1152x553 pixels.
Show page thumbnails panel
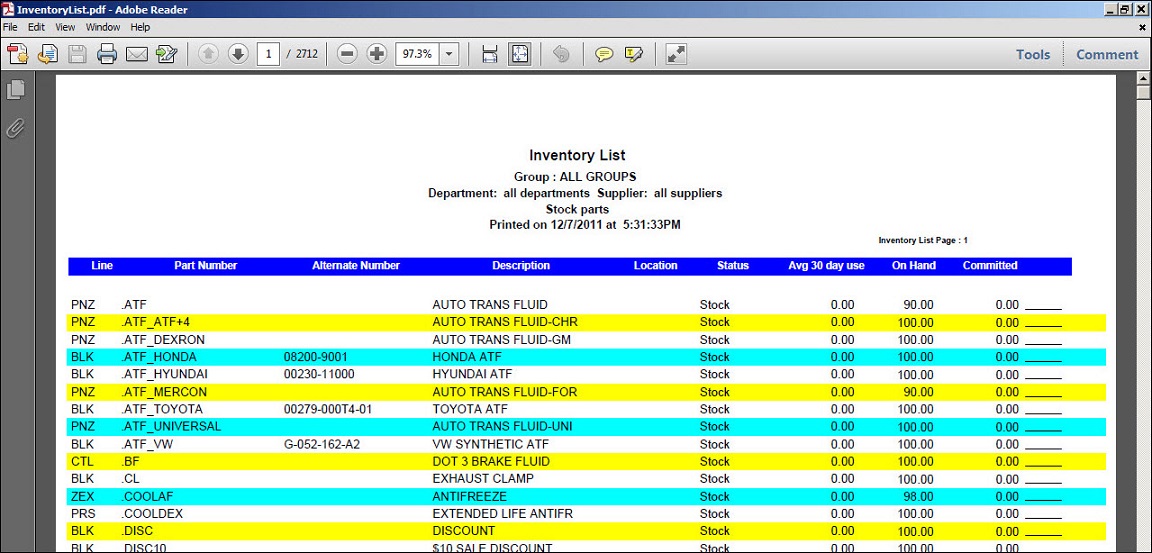(x=15, y=90)
